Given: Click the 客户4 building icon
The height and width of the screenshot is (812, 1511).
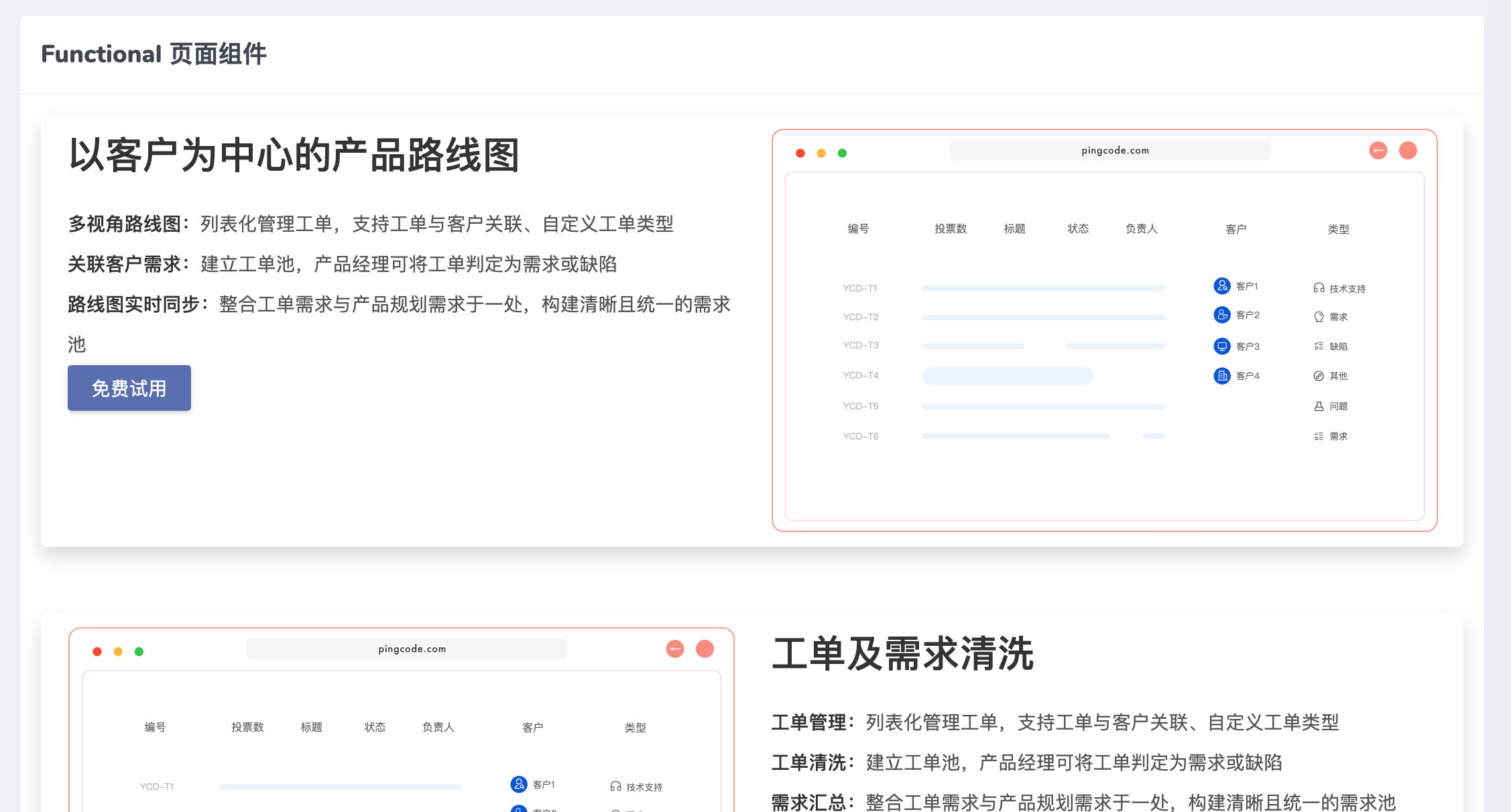Looking at the screenshot, I should tap(1221, 376).
